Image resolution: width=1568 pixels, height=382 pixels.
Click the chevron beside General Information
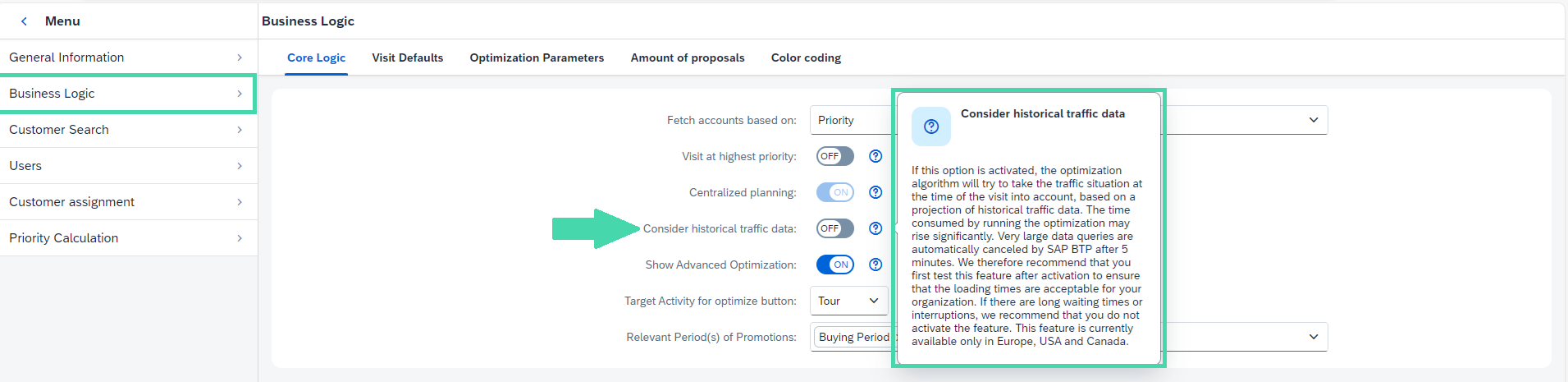point(240,58)
